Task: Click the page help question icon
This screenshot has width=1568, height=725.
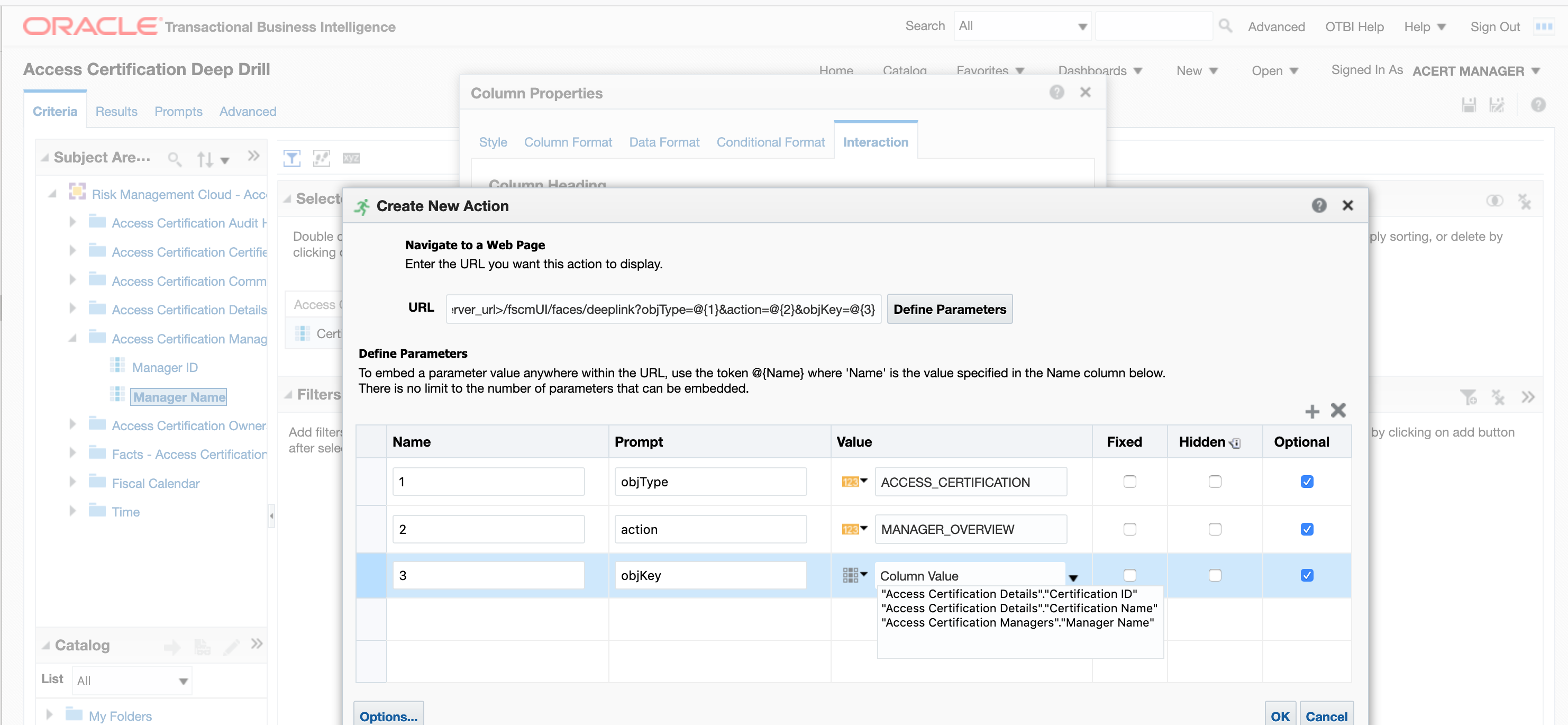Action: click(x=1538, y=105)
